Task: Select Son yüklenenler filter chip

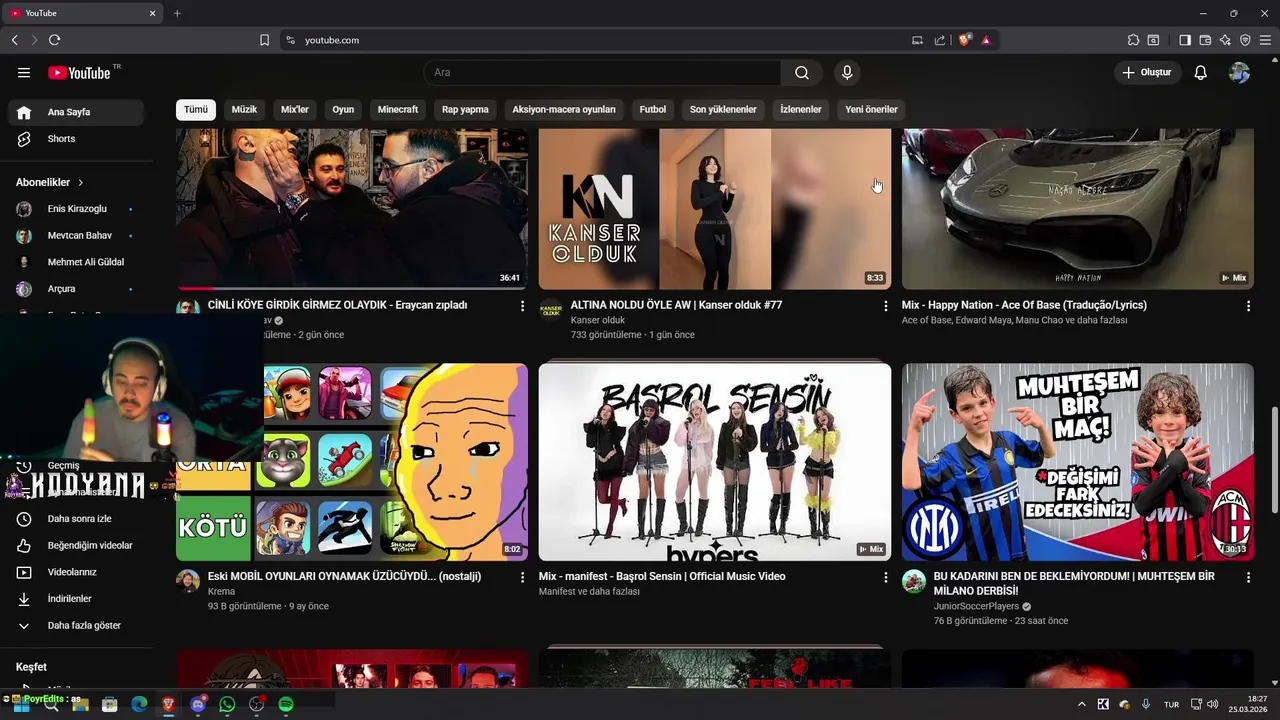Action: [723, 109]
